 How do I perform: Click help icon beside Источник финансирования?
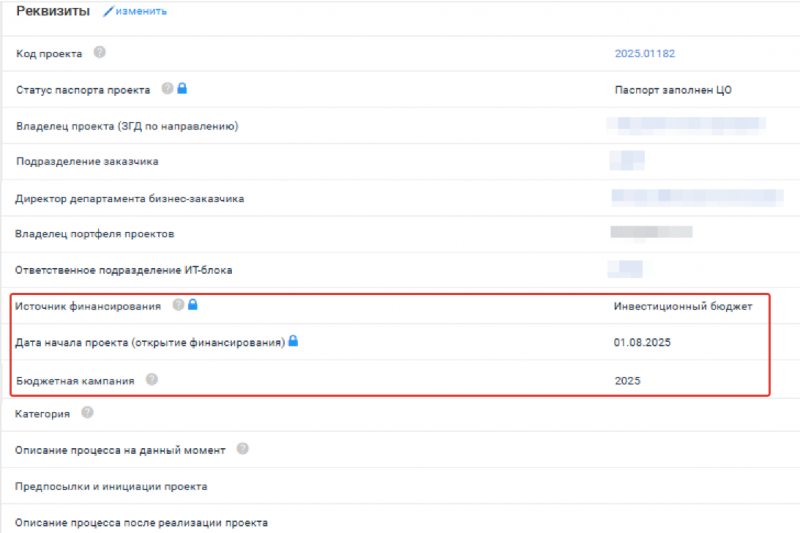coord(178,305)
